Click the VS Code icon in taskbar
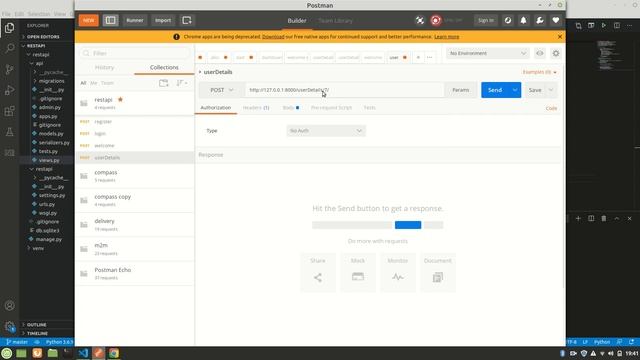Image resolution: width=640 pixels, height=360 pixels. 83,353
